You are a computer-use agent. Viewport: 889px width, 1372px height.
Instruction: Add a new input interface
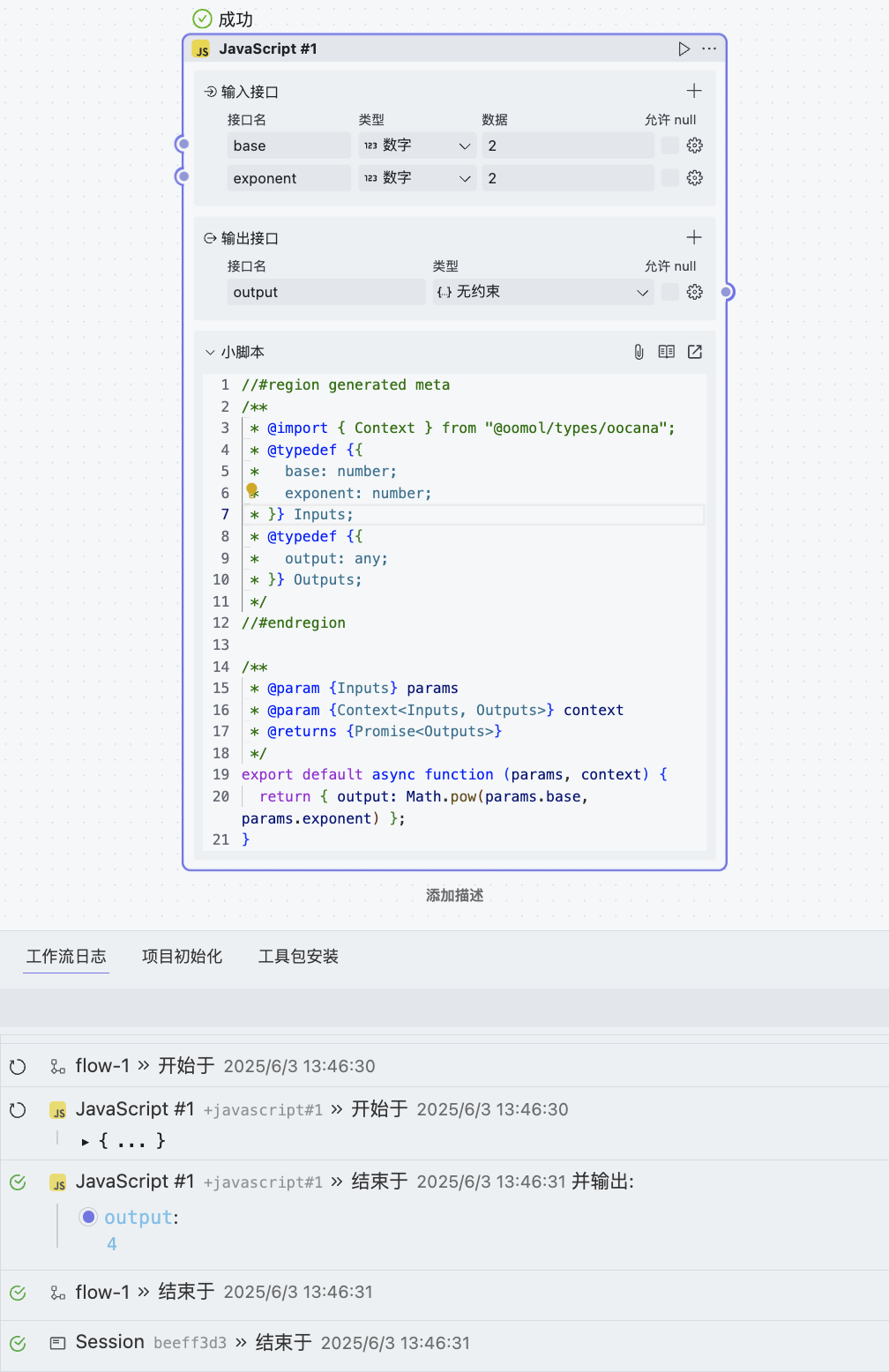click(694, 91)
